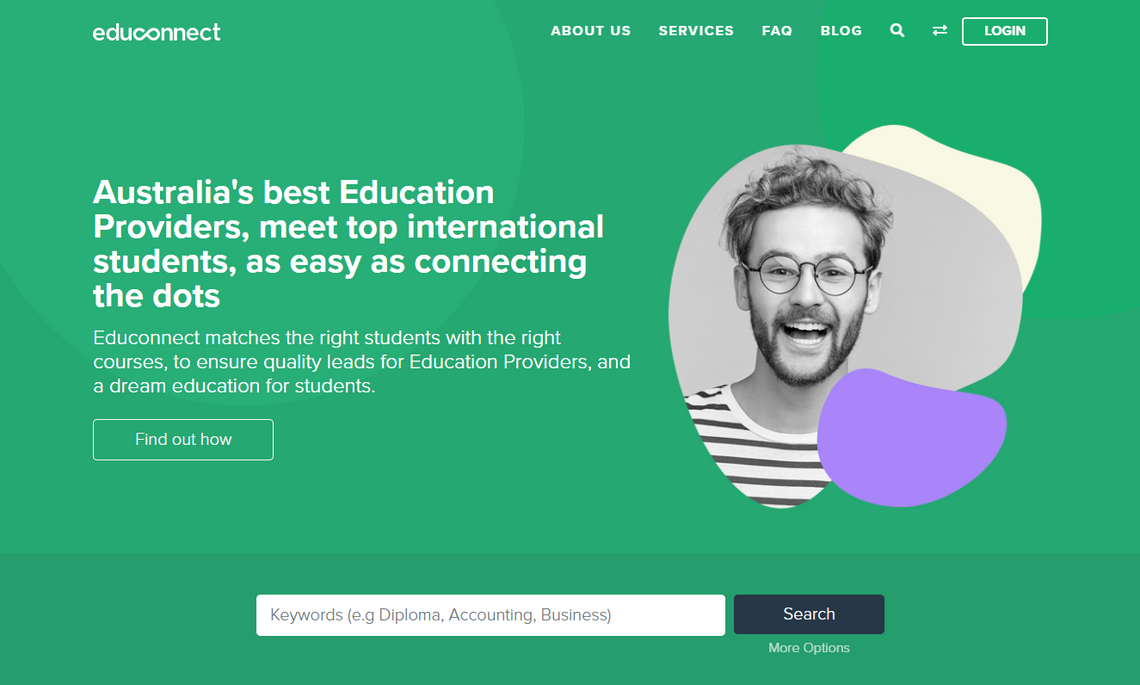The image size is (1140, 685).
Task: Click the Login button
Action: tap(1005, 31)
